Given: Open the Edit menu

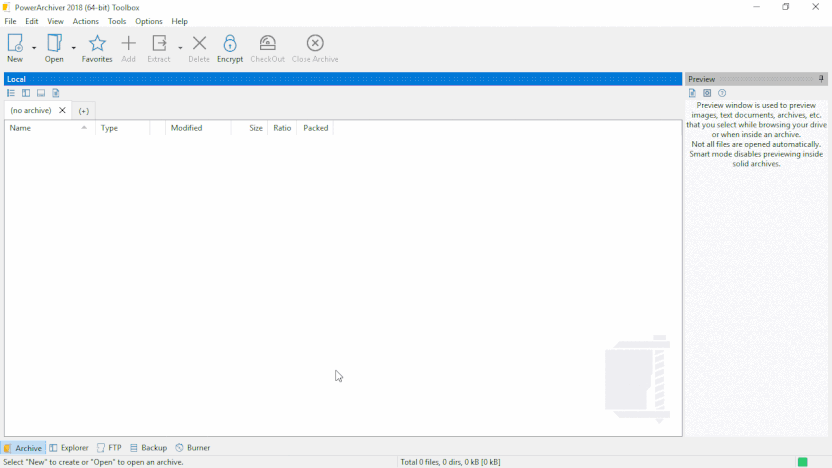Looking at the screenshot, I should 32,21.
